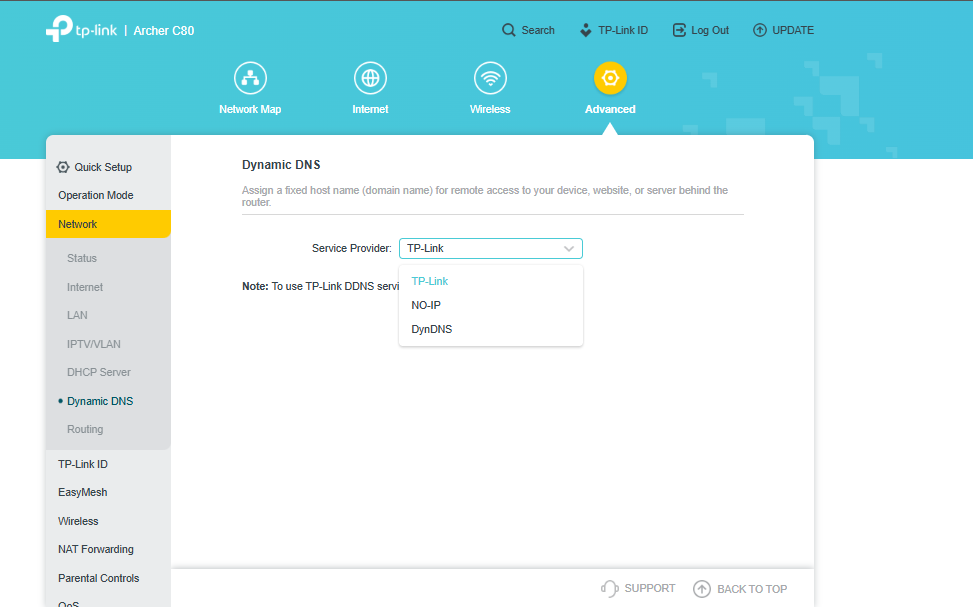The width and height of the screenshot is (973, 607).
Task: Click the Support headset icon
Action: point(609,589)
